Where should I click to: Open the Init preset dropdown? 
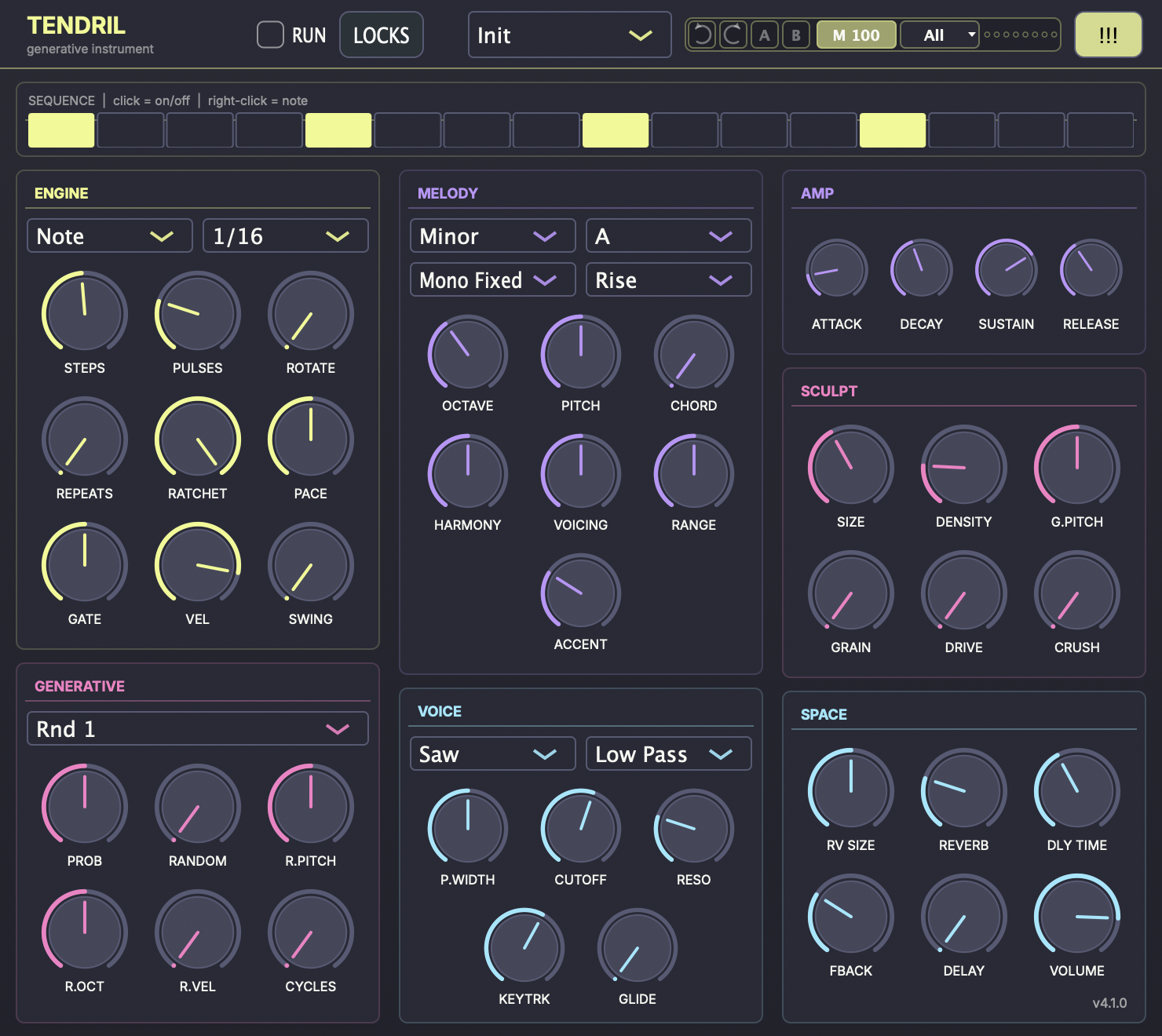click(x=569, y=35)
